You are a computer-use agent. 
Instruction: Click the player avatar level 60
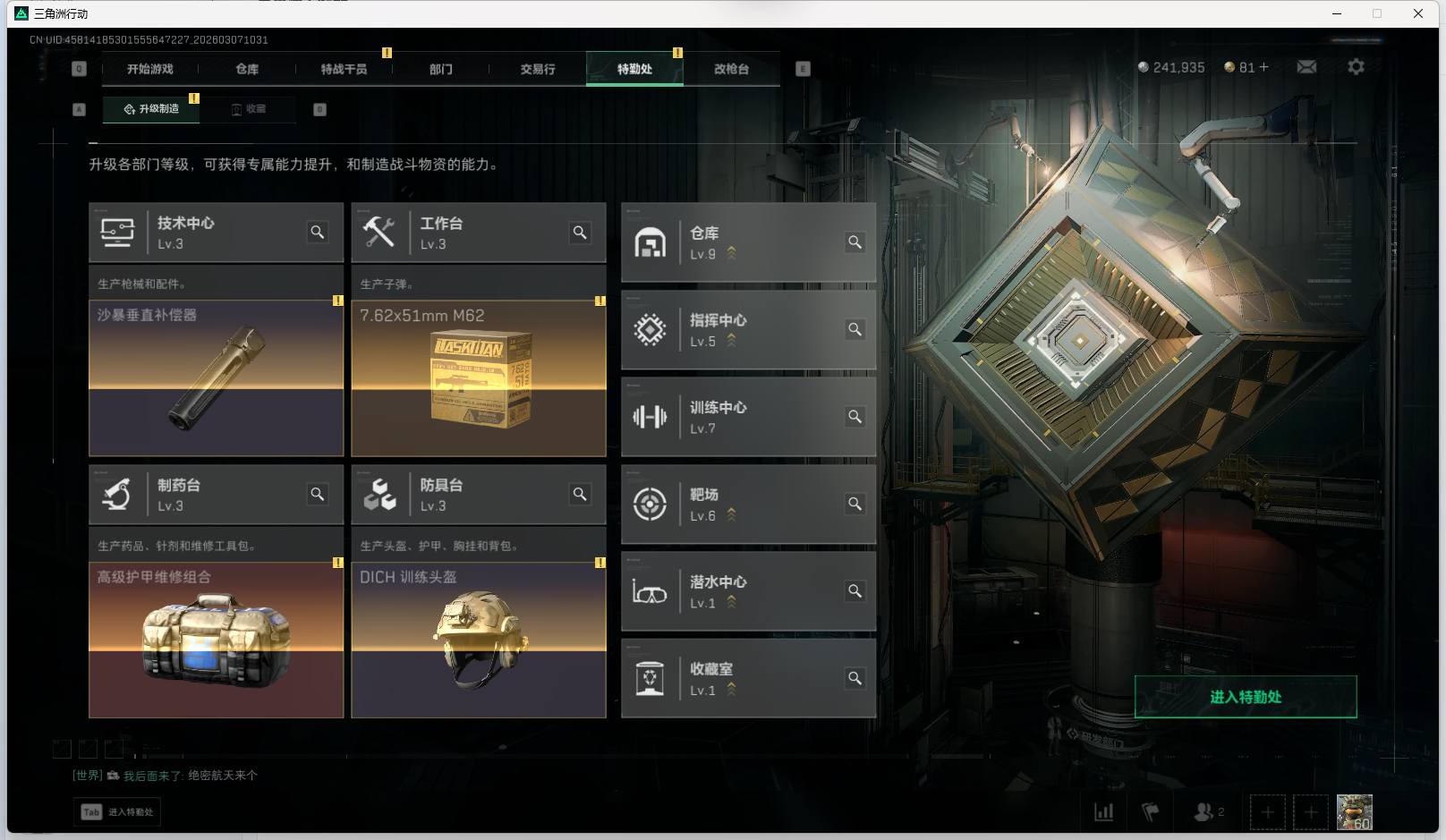[1354, 812]
